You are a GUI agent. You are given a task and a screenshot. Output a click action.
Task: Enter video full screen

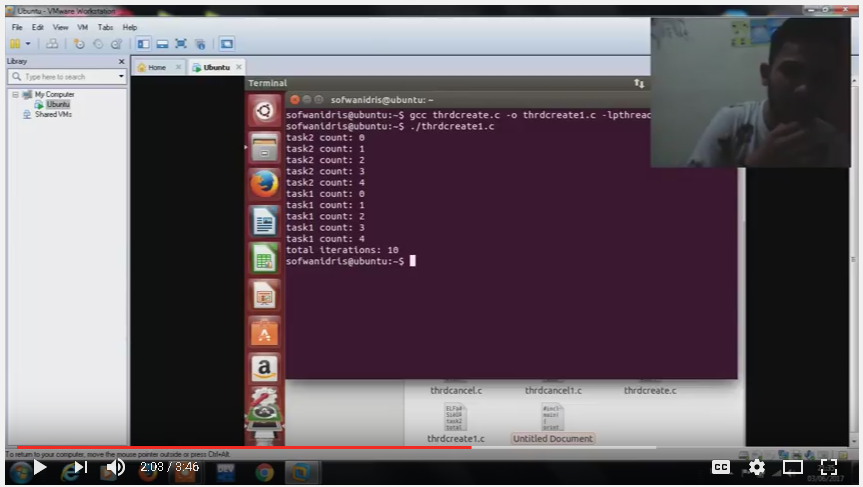pos(829,467)
